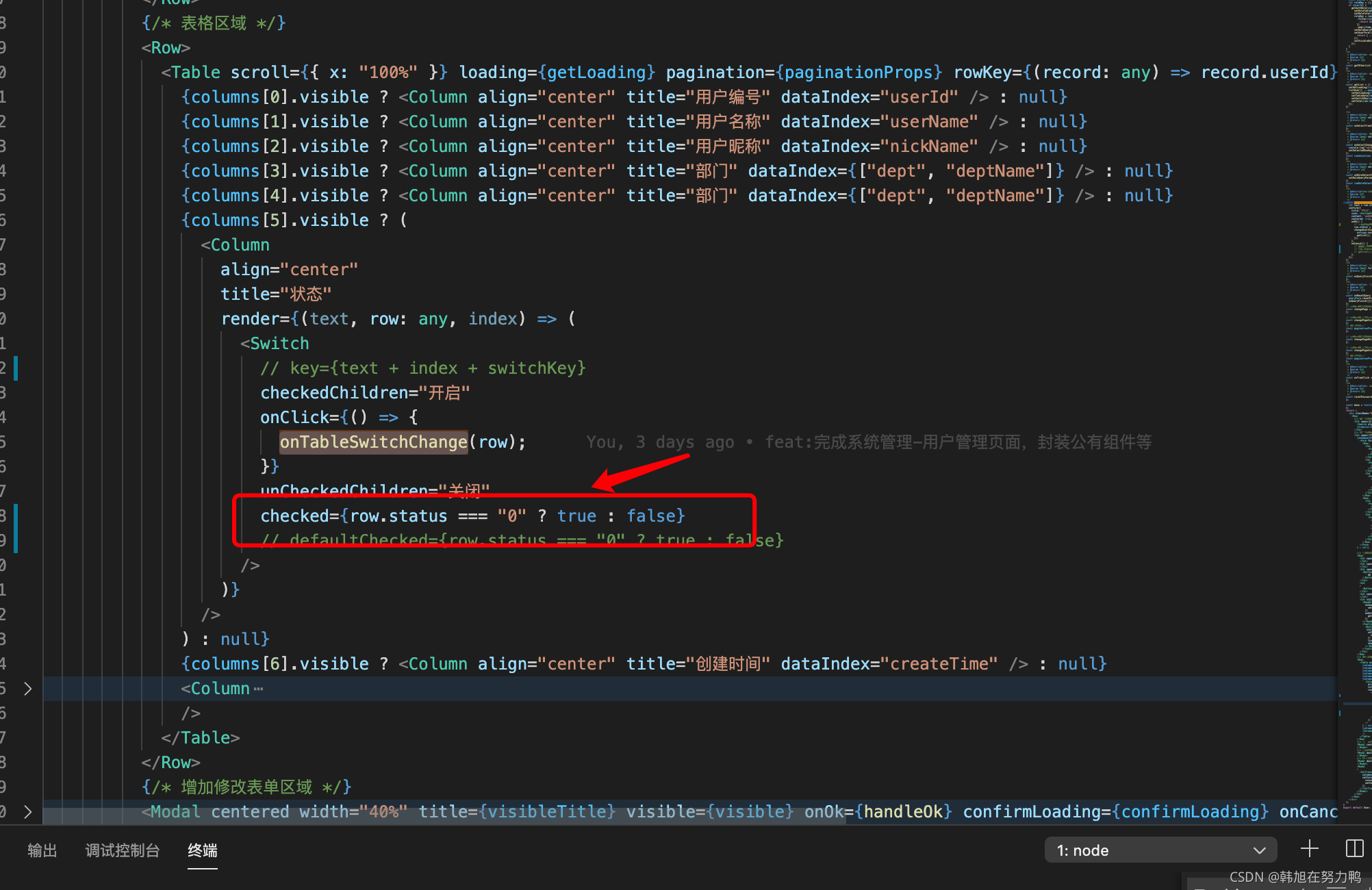Open the '1: node' terminal dropdown
The width and height of the screenshot is (1372, 890).
pyautogui.click(x=1160, y=850)
